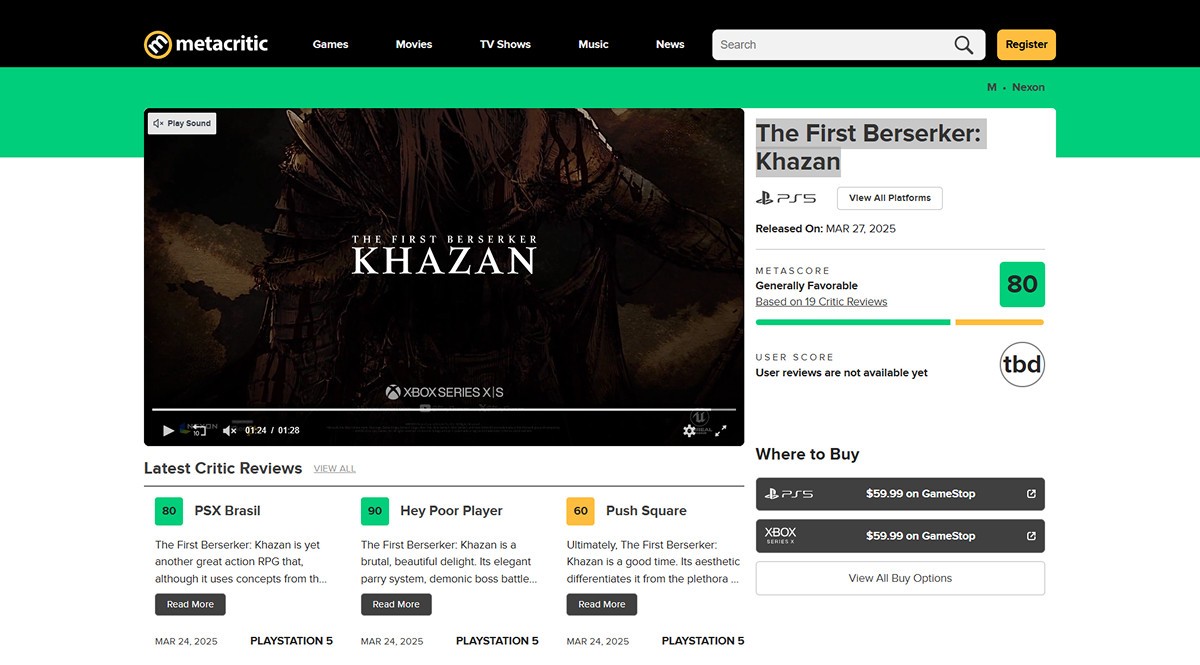
Task: Play the Khazan trailer video
Action: click(x=168, y=430)
